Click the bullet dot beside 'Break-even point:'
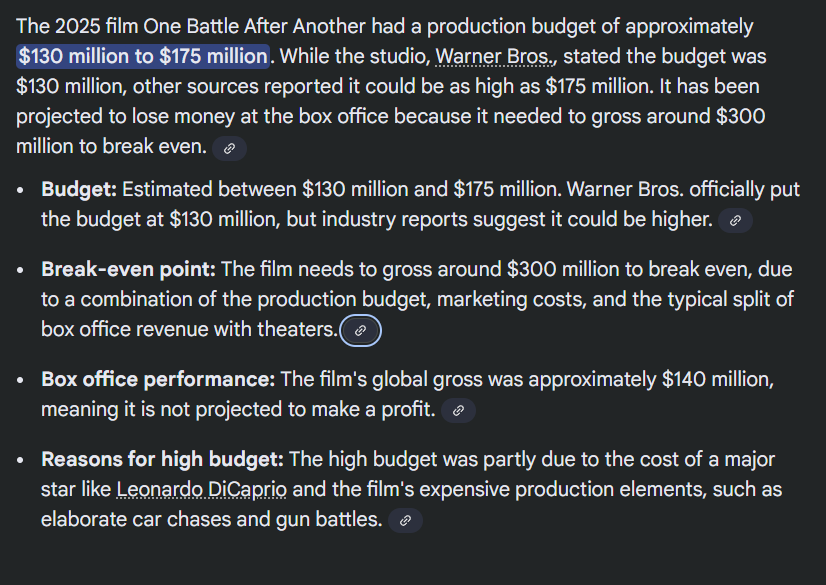826x585 pixels. pos(21,270)
